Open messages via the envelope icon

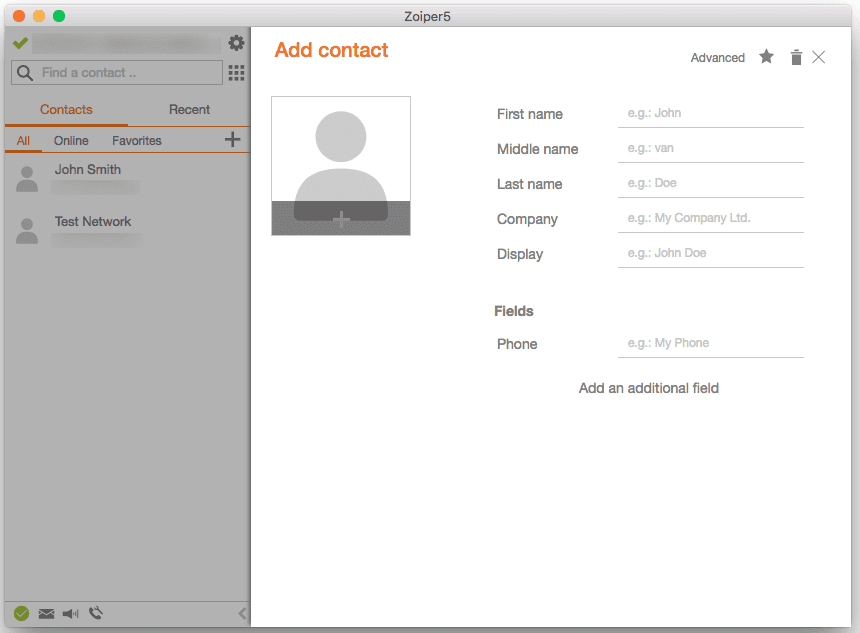pos(46,613)
